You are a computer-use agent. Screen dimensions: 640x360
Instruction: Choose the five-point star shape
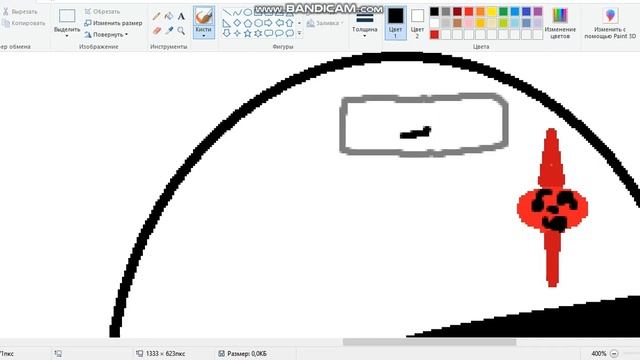point(248,33)
